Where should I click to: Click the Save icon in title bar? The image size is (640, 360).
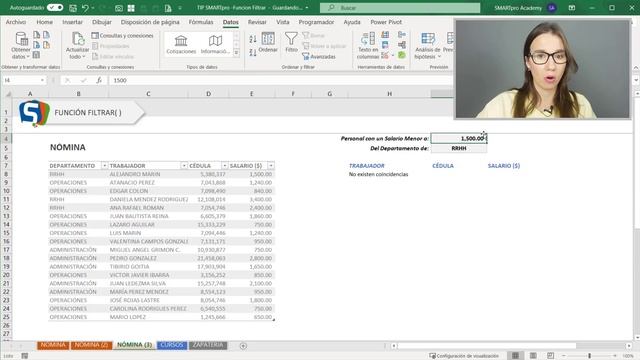73,8
